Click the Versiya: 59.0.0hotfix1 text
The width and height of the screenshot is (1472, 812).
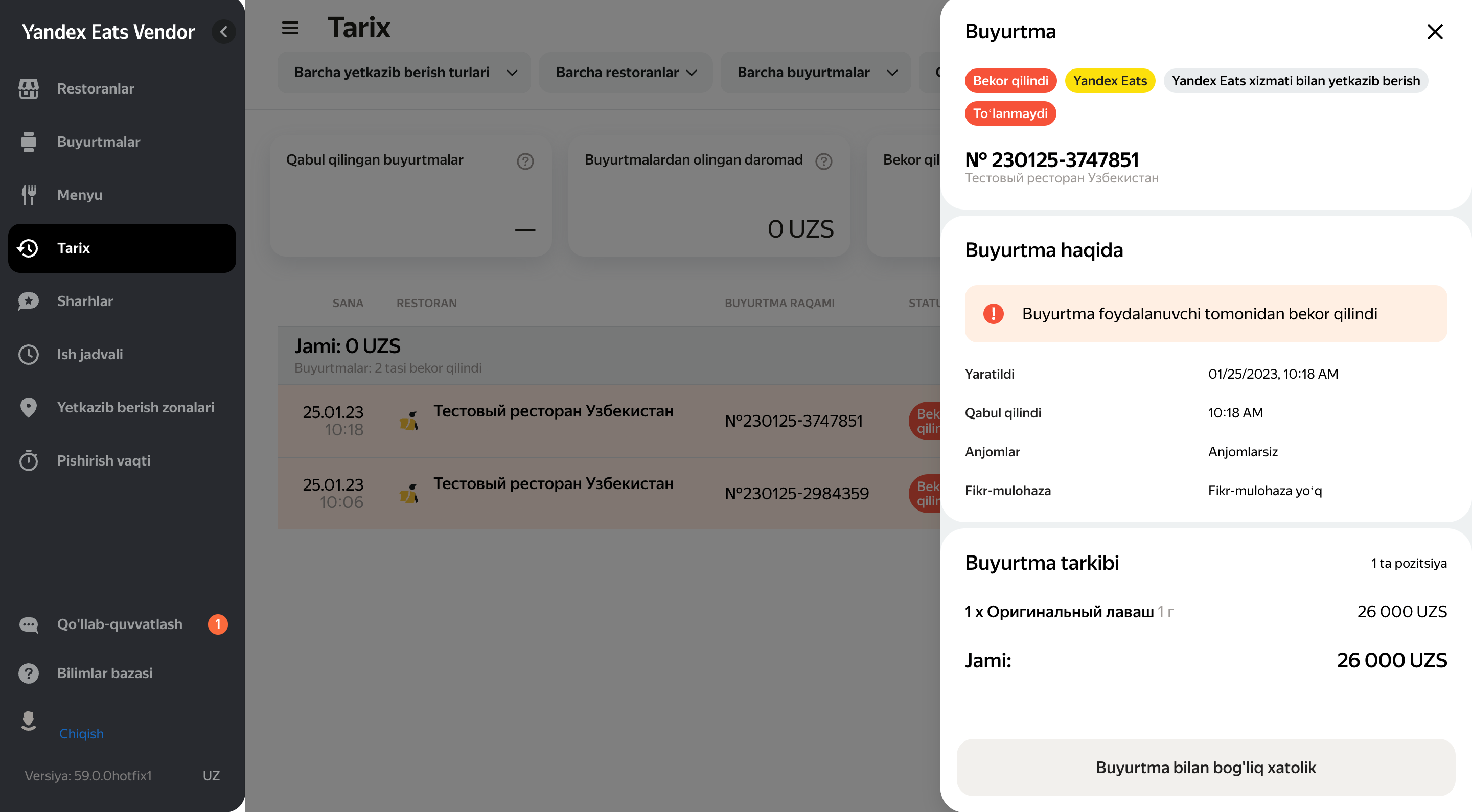(x=88, y=775)
